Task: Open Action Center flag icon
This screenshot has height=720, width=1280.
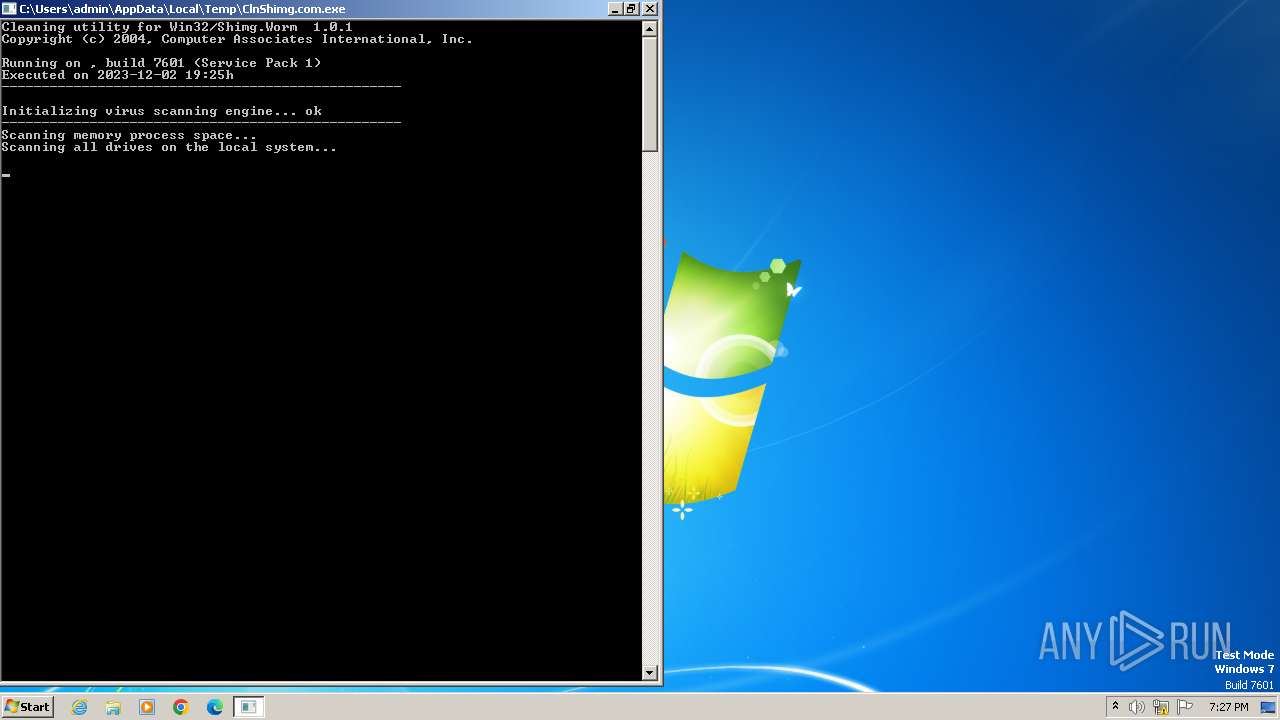Action: (x=1185, y=707)
